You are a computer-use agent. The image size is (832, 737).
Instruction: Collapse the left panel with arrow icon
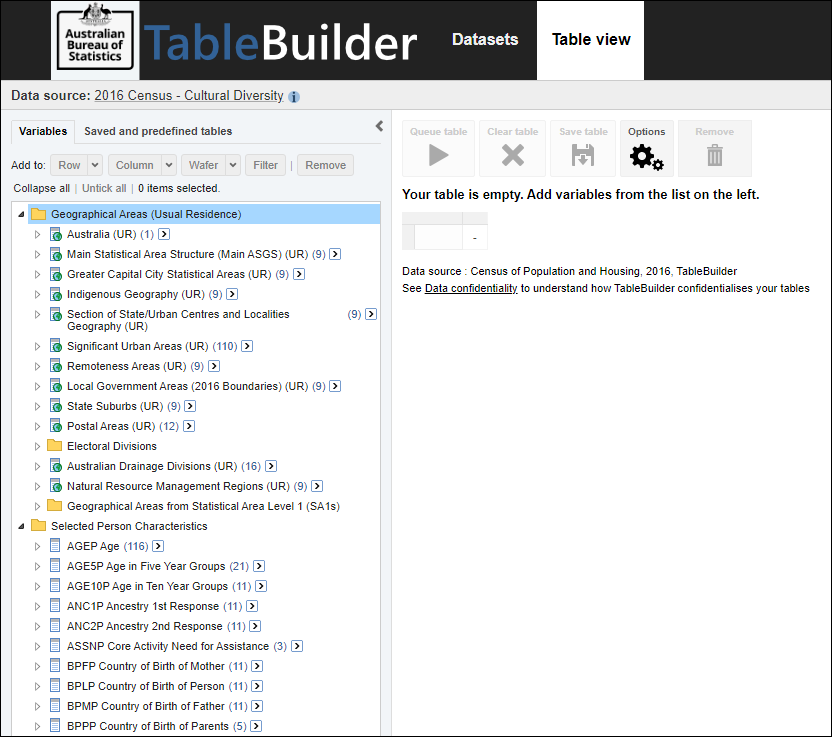379,126
